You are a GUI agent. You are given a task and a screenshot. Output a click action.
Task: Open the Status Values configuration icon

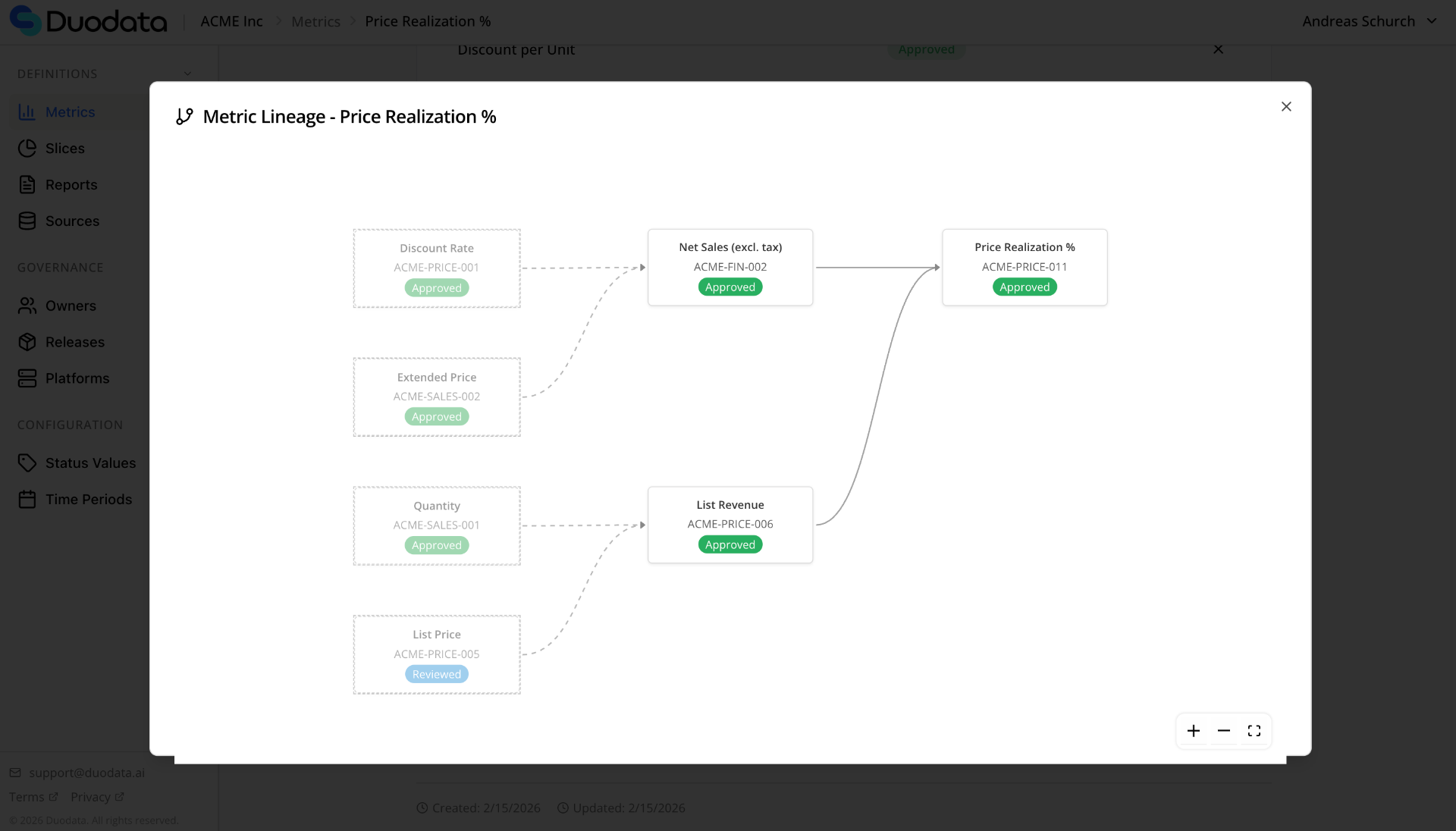pos(27,463)
